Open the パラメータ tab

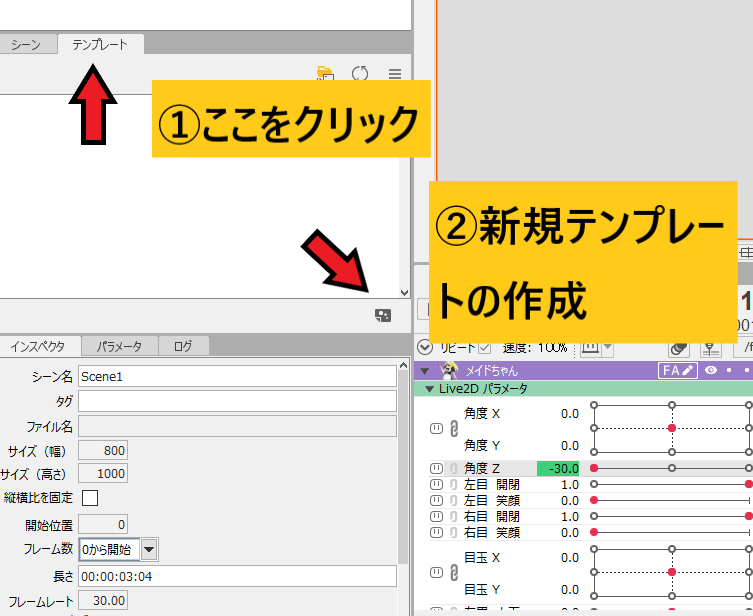(x=120, y=346)
